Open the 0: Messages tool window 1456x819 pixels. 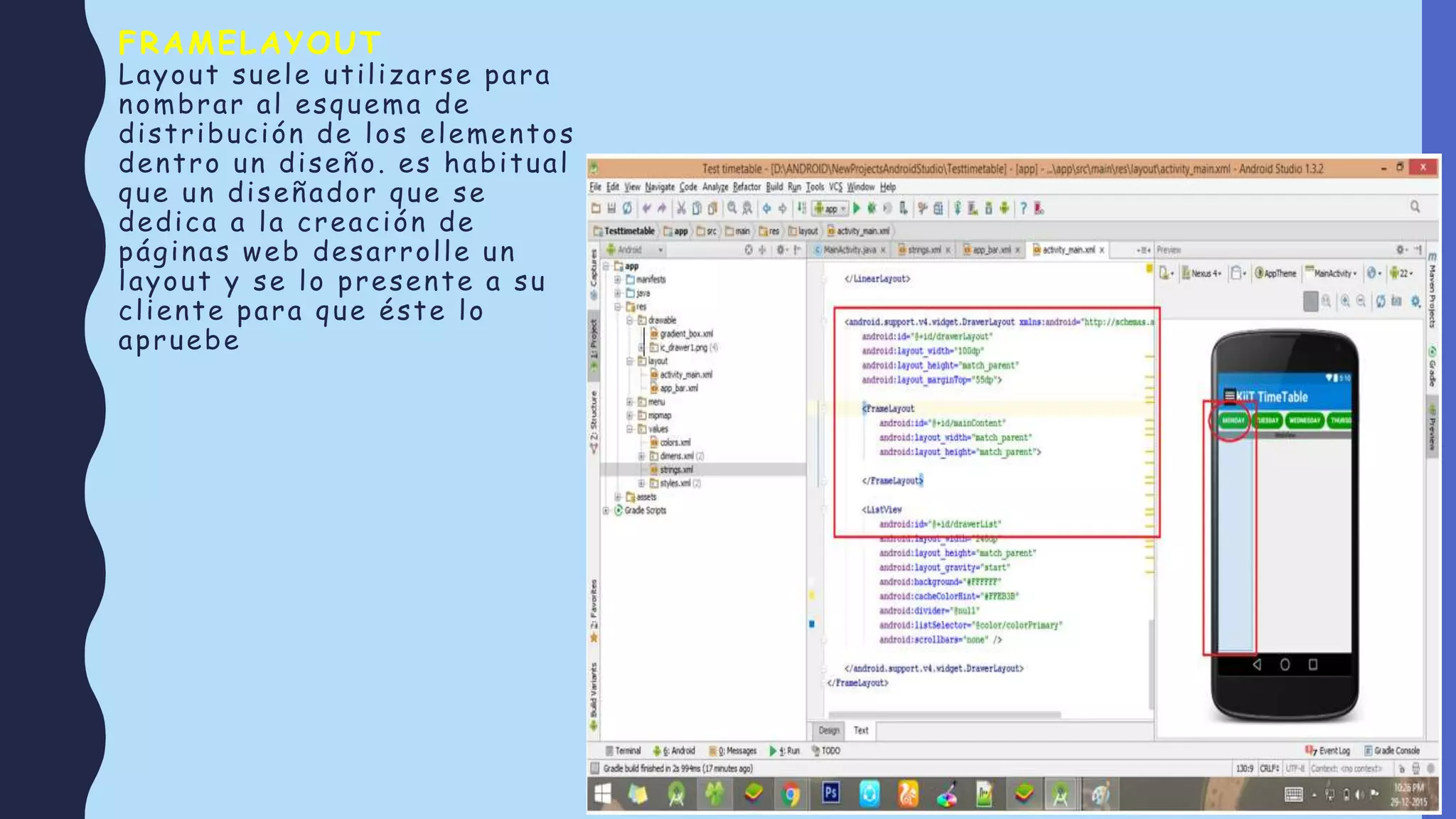tap(733, 751)
